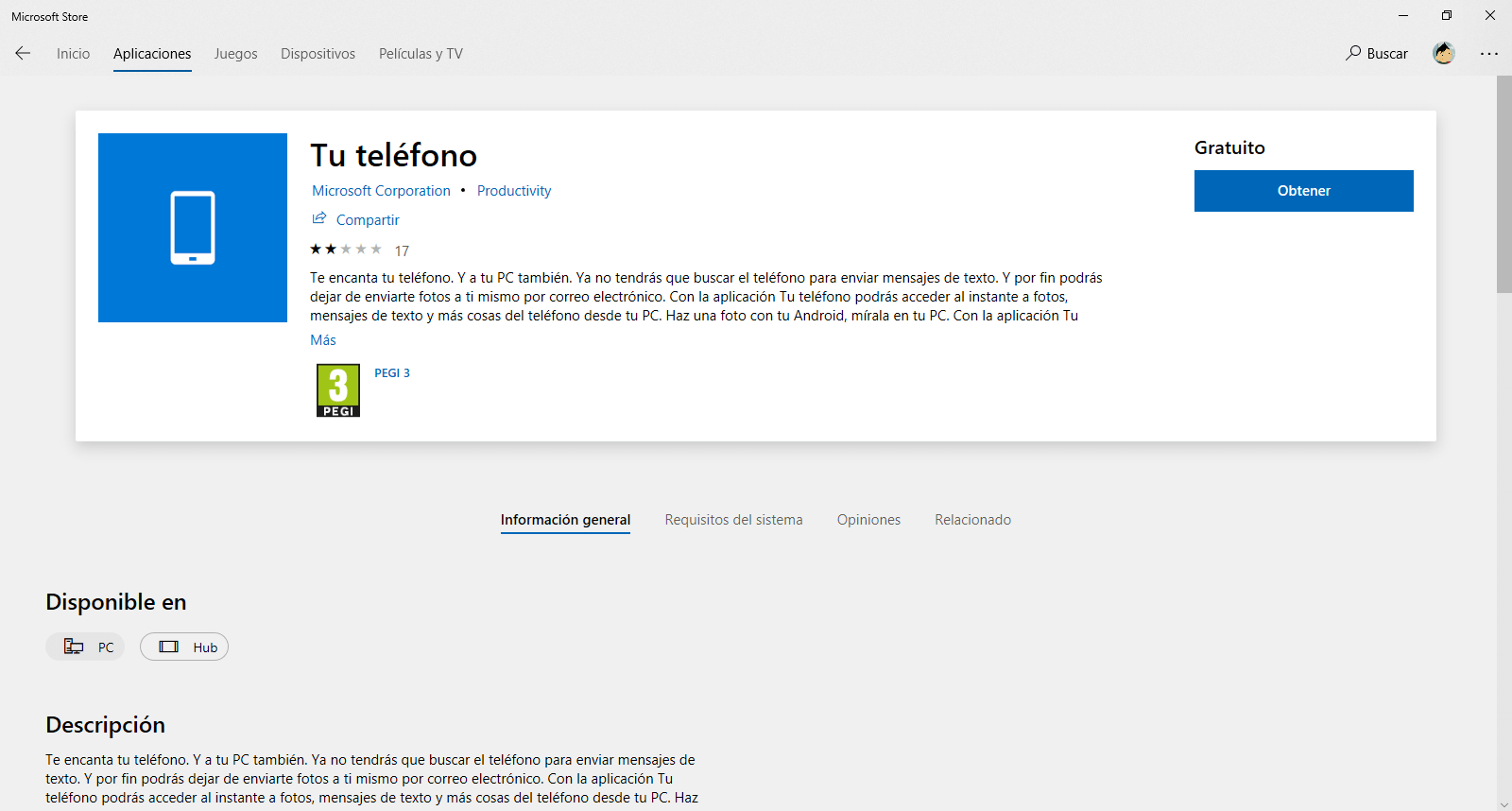This screenshot has width=1512, height=811.
Task: Minimize the Microsoft Store window
Action: pos(1402,15)
